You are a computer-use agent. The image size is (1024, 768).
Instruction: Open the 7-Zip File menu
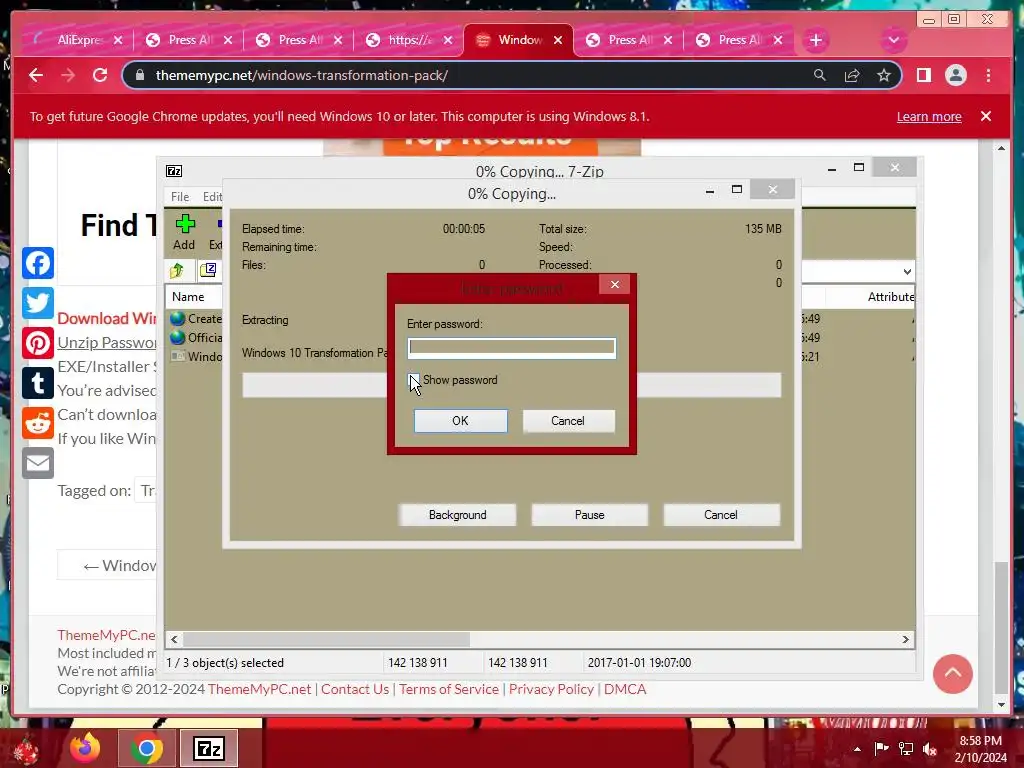pyautogui.click(x=180, y=197)
